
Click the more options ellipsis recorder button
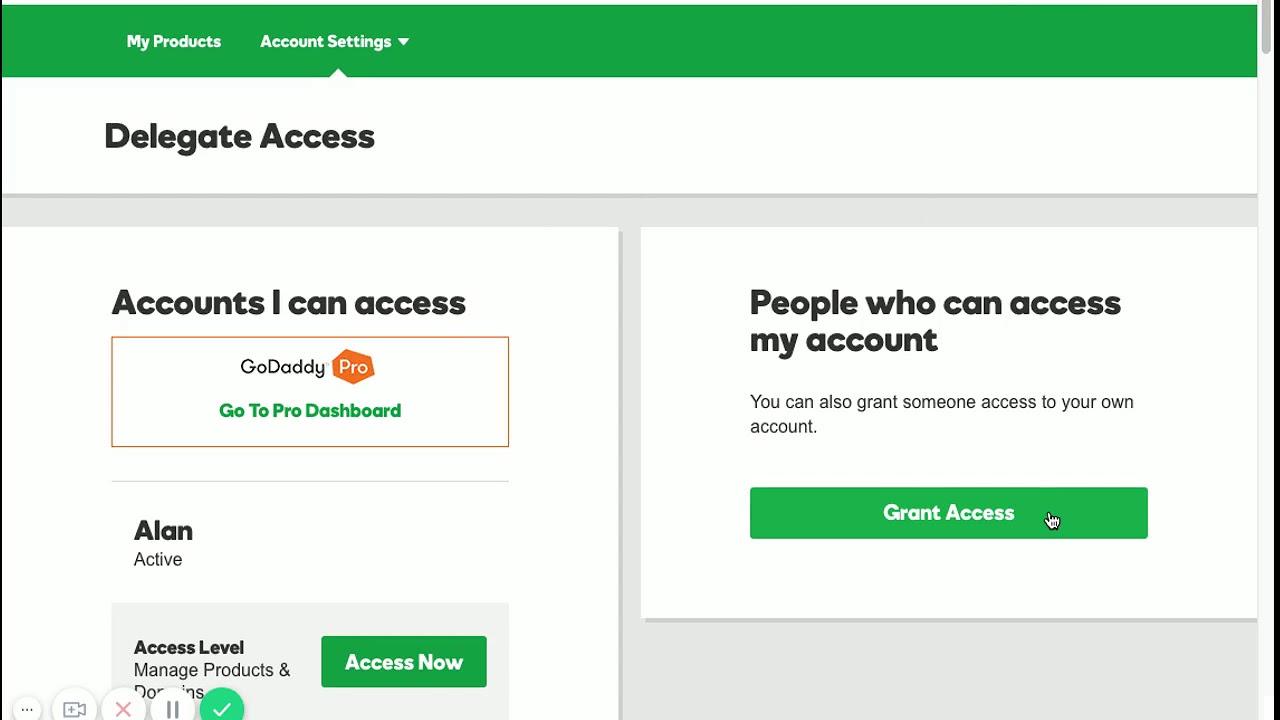coord(27,709)
